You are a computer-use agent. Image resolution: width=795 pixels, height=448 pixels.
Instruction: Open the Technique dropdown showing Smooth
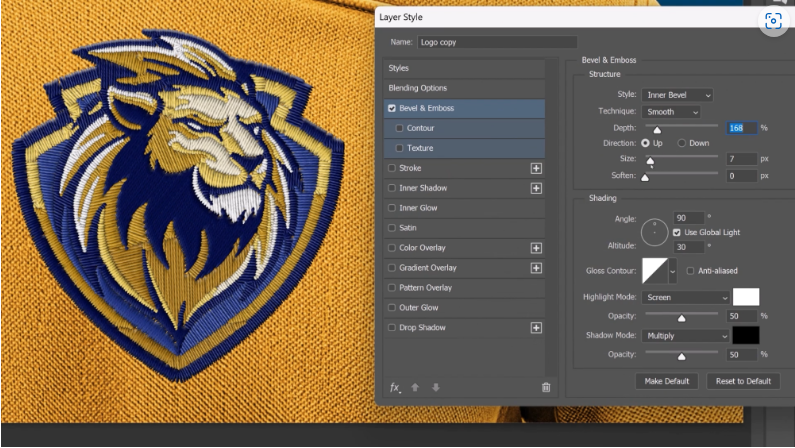pyautogui.click(x=671, y=111)
